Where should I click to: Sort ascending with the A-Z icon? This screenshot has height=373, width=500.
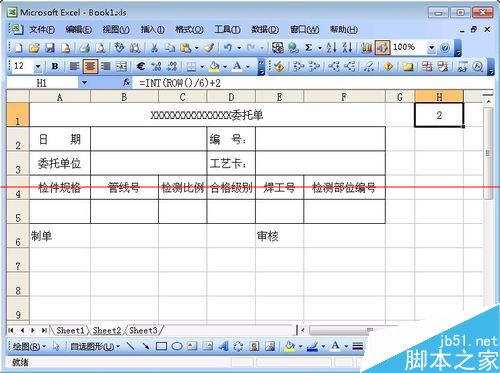pos(331,48)
